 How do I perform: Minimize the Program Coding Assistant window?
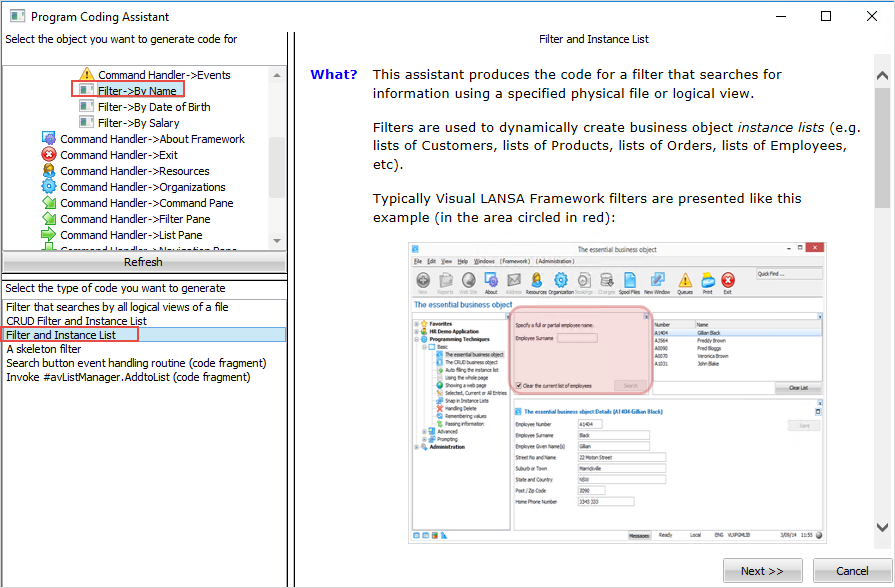click(781, 16)
